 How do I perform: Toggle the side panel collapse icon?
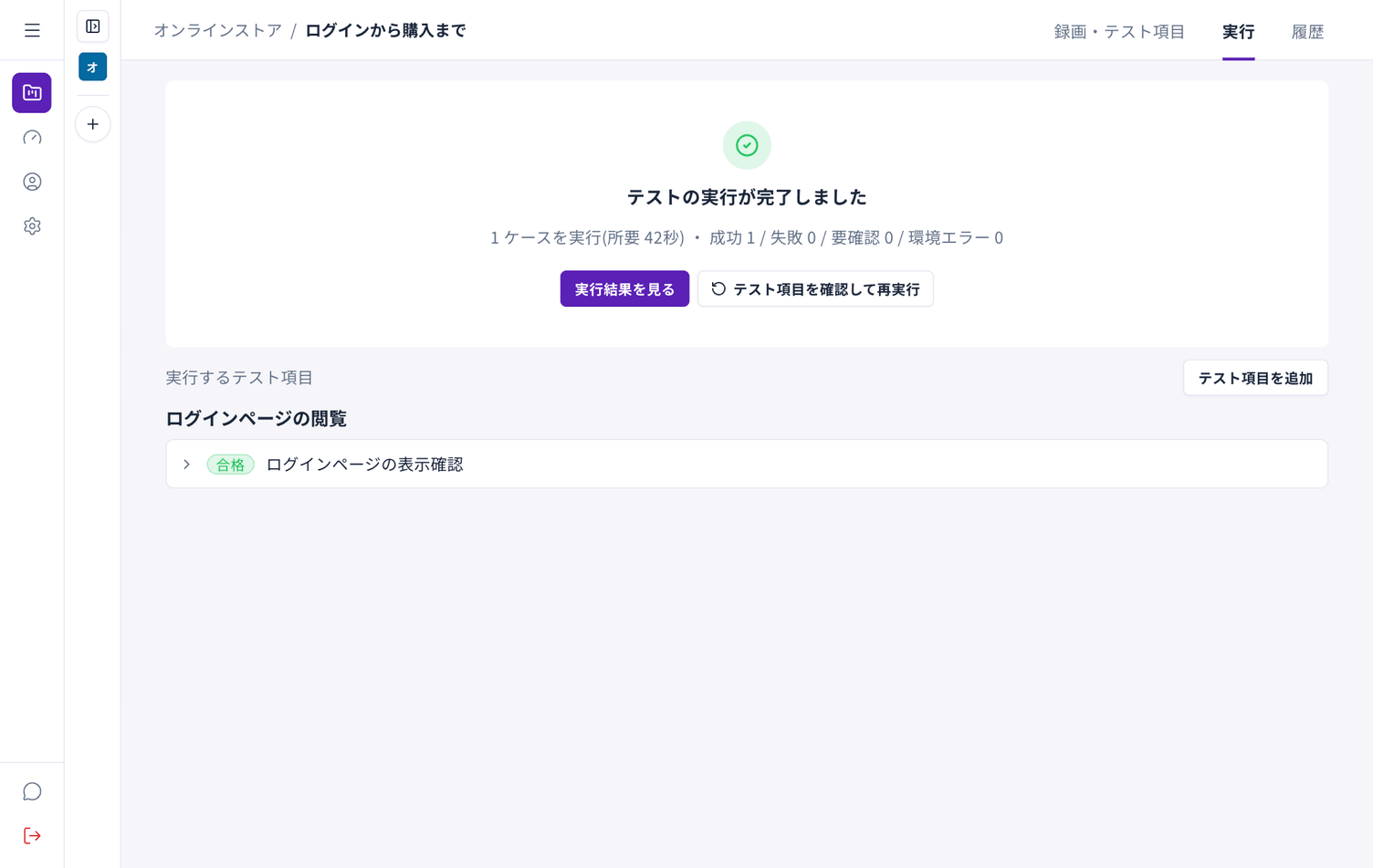[93, 26]
